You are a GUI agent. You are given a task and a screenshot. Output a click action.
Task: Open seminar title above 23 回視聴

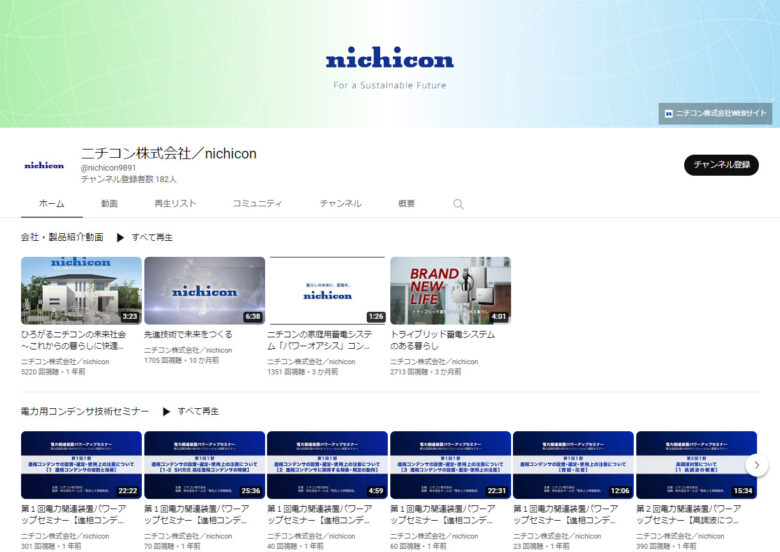pyautogui.click(x=566, y=515)
